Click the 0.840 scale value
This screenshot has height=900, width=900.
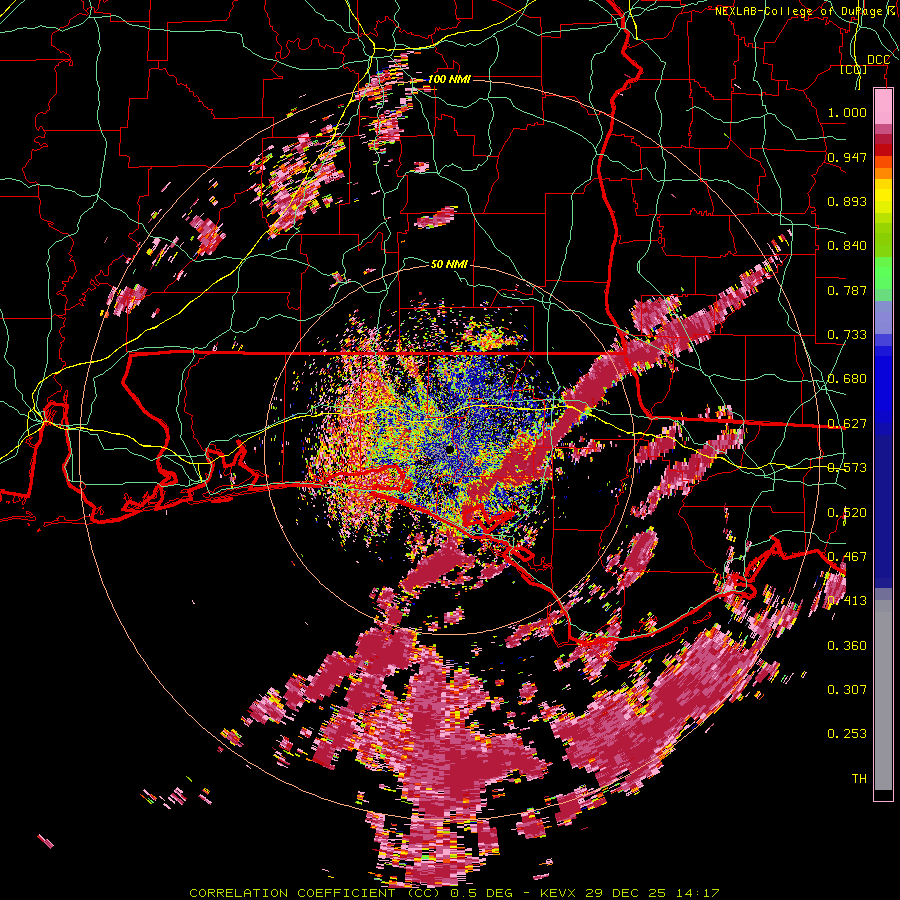pos(847,246)
